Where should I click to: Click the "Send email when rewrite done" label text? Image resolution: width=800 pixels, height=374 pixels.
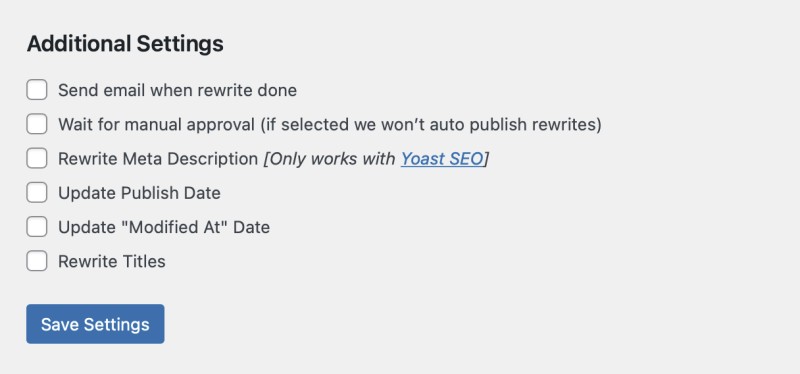(x=177, y=90)
